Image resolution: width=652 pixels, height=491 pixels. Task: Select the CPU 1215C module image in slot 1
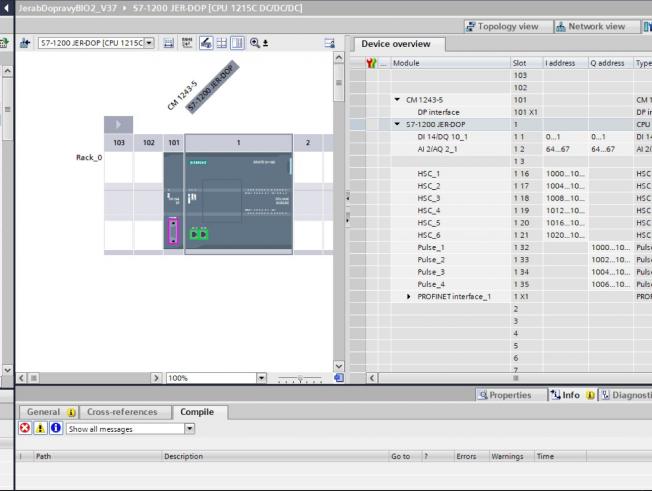click(x=238, y=200)
